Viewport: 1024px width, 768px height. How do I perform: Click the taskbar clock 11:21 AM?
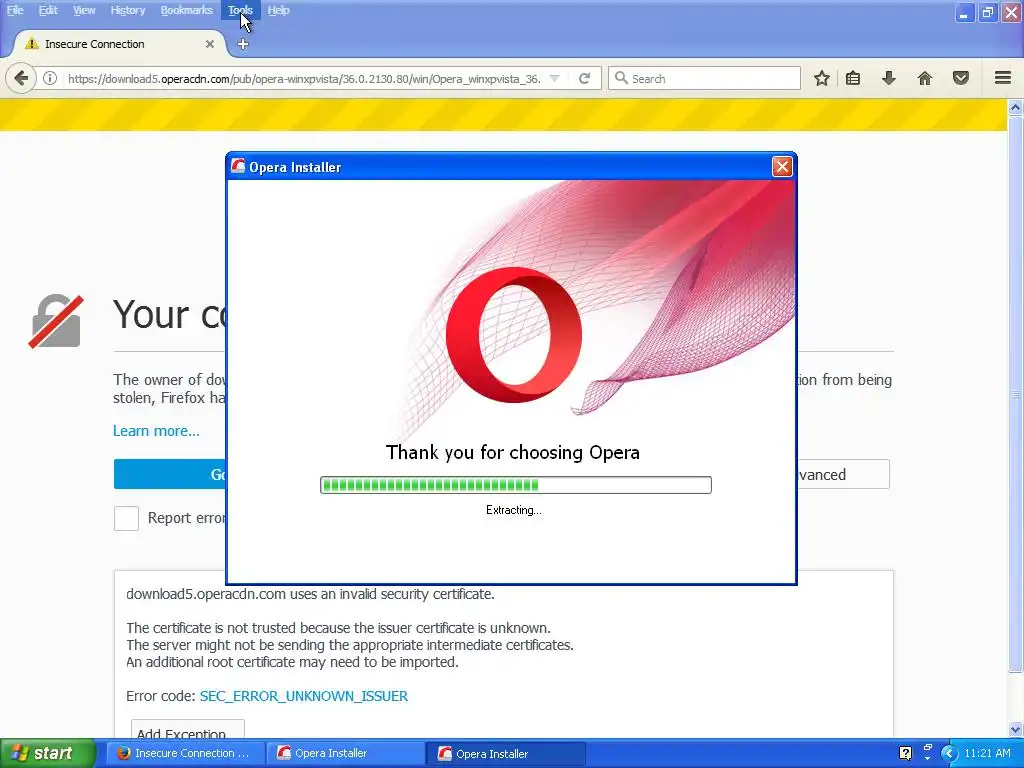tap(987, 753)
